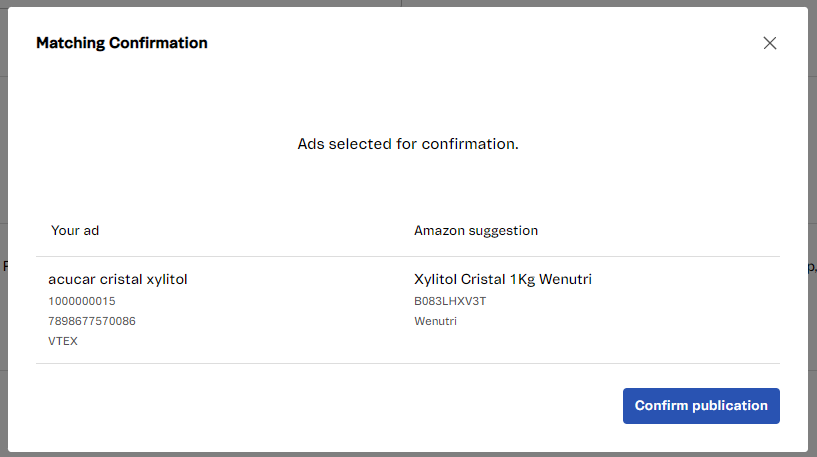
Task: Click the barcode number 7898677570086
Action: click(92, 321)
